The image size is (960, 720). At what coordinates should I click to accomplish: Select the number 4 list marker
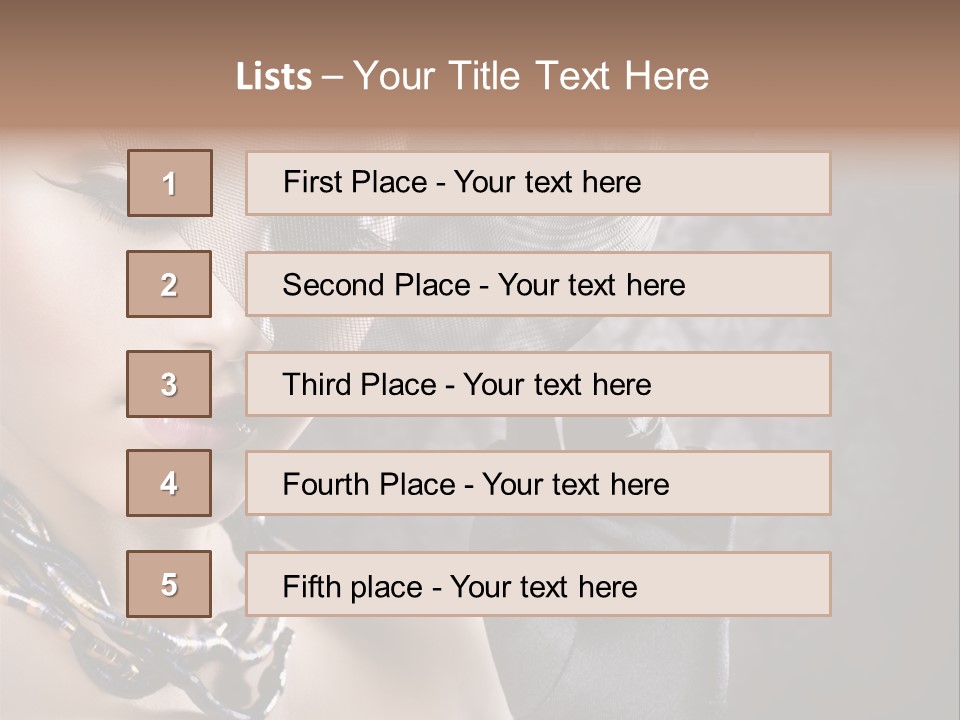click(169, 483)
